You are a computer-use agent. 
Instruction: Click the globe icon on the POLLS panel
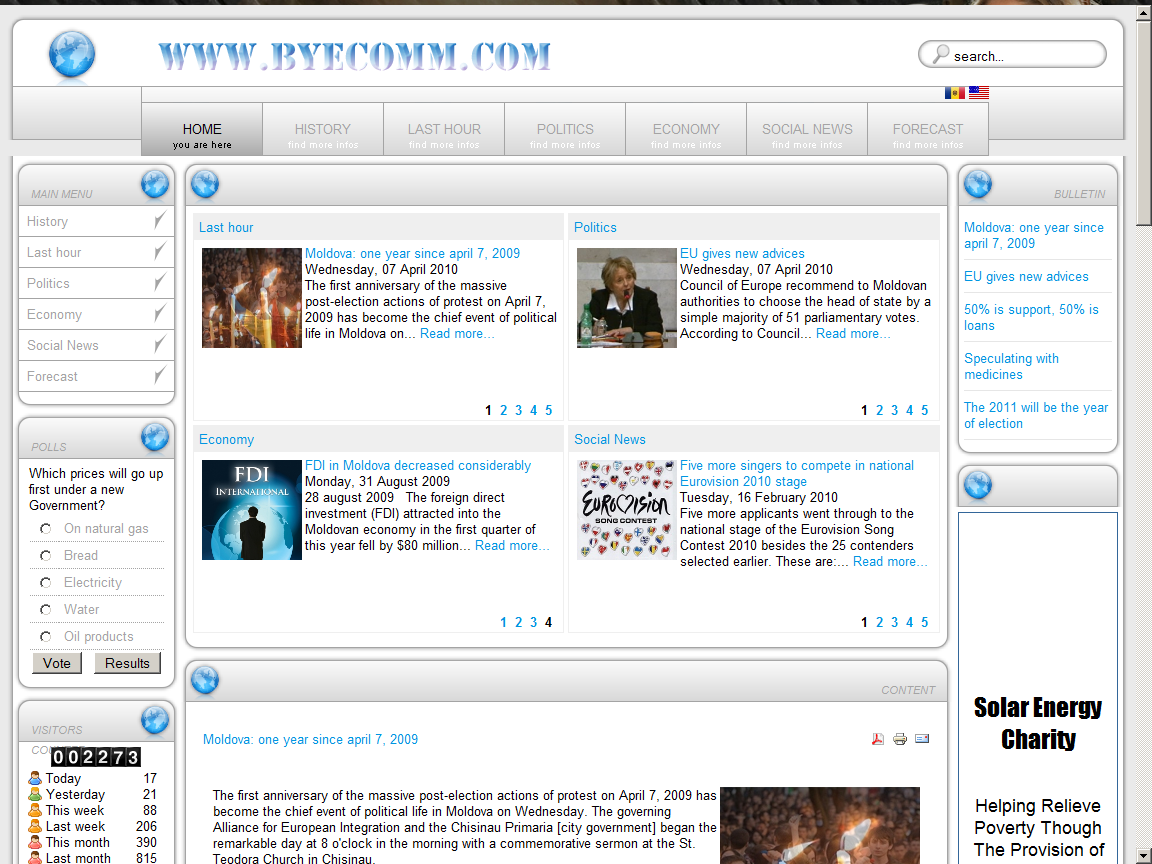click(155, 437)
